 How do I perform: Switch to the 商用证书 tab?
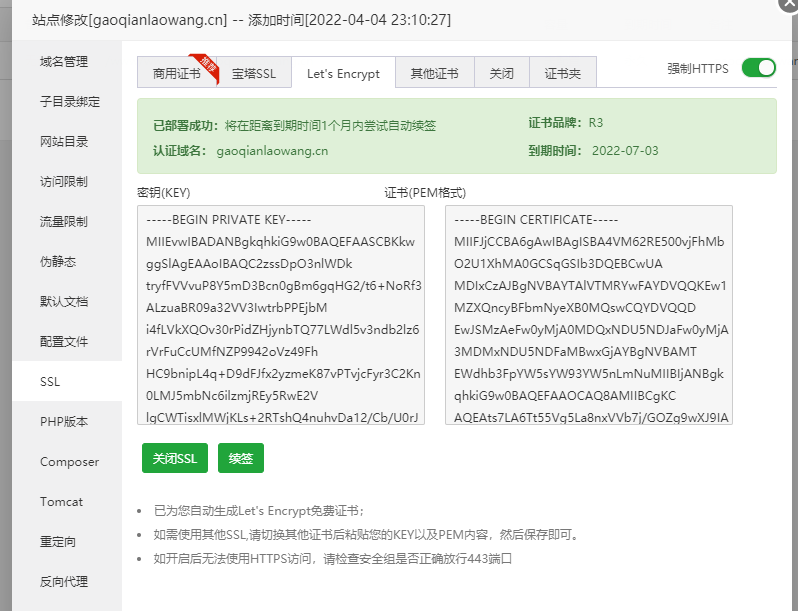pos(177,73)
